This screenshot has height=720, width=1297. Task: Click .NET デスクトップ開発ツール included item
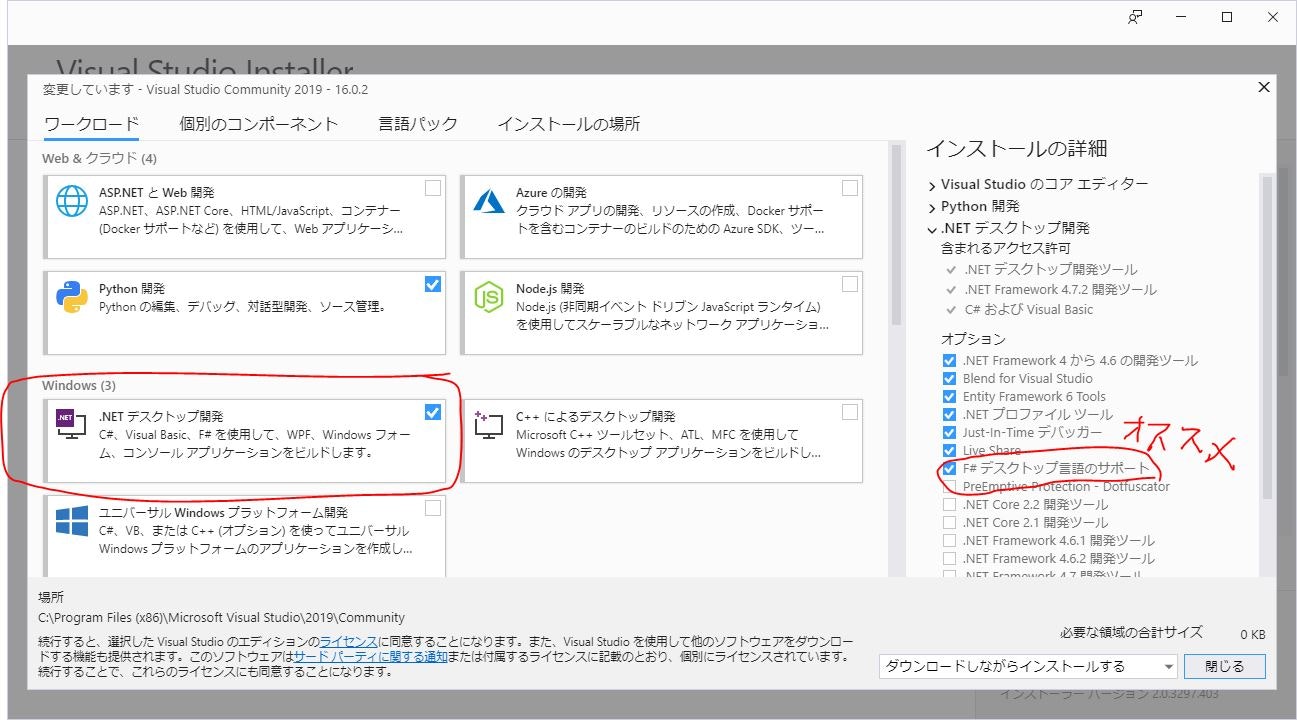(x=1050, y=269)
